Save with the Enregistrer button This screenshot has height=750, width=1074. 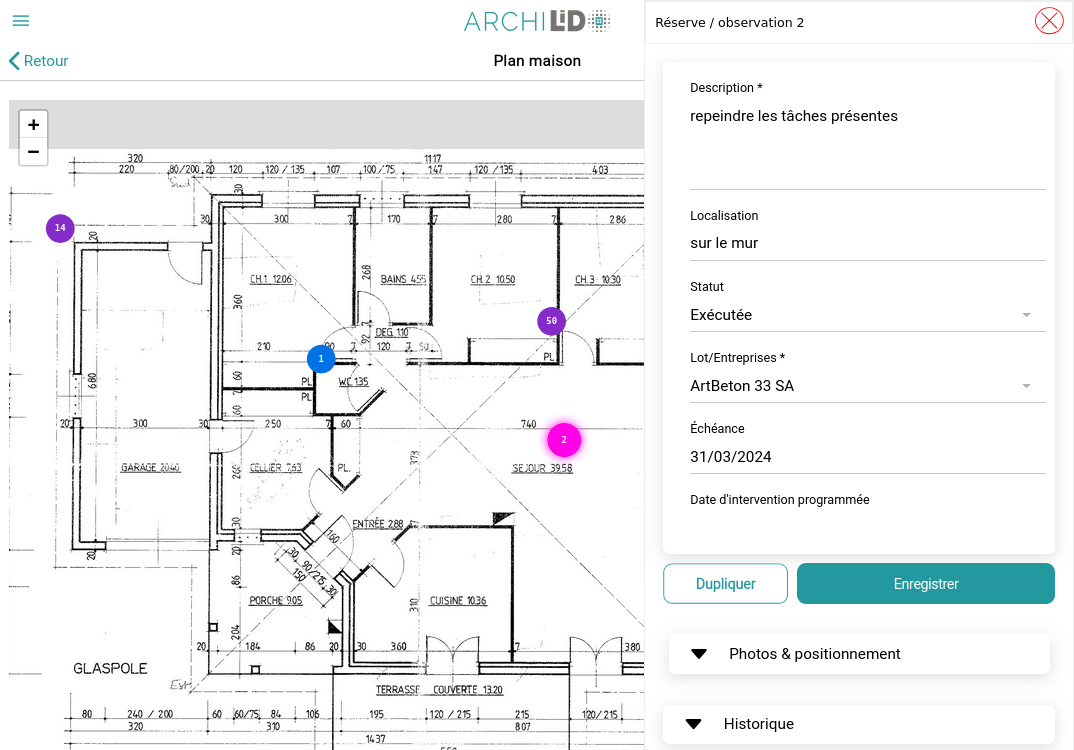(x=925, y=584)
